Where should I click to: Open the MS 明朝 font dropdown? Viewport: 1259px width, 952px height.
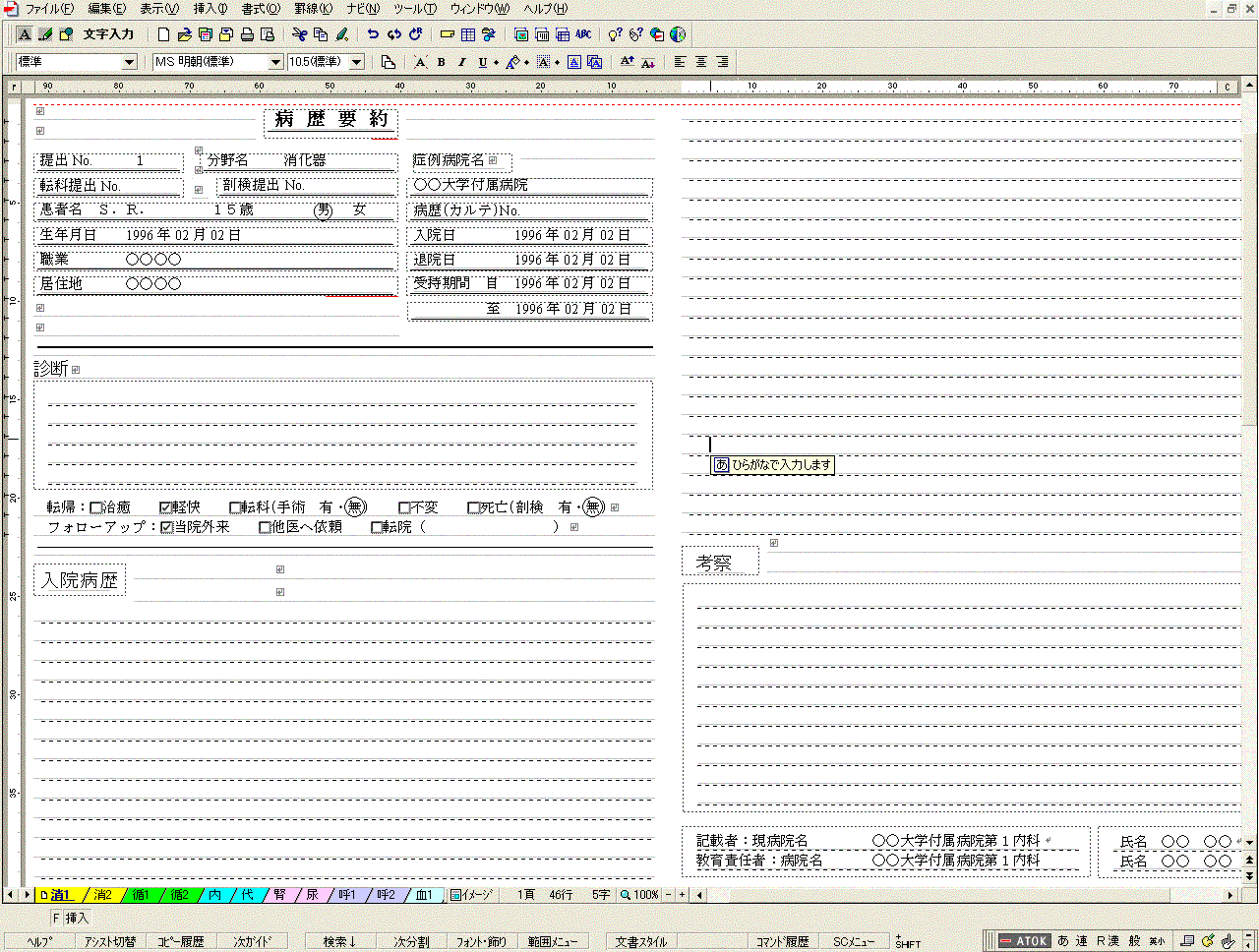tap(275, 62)
